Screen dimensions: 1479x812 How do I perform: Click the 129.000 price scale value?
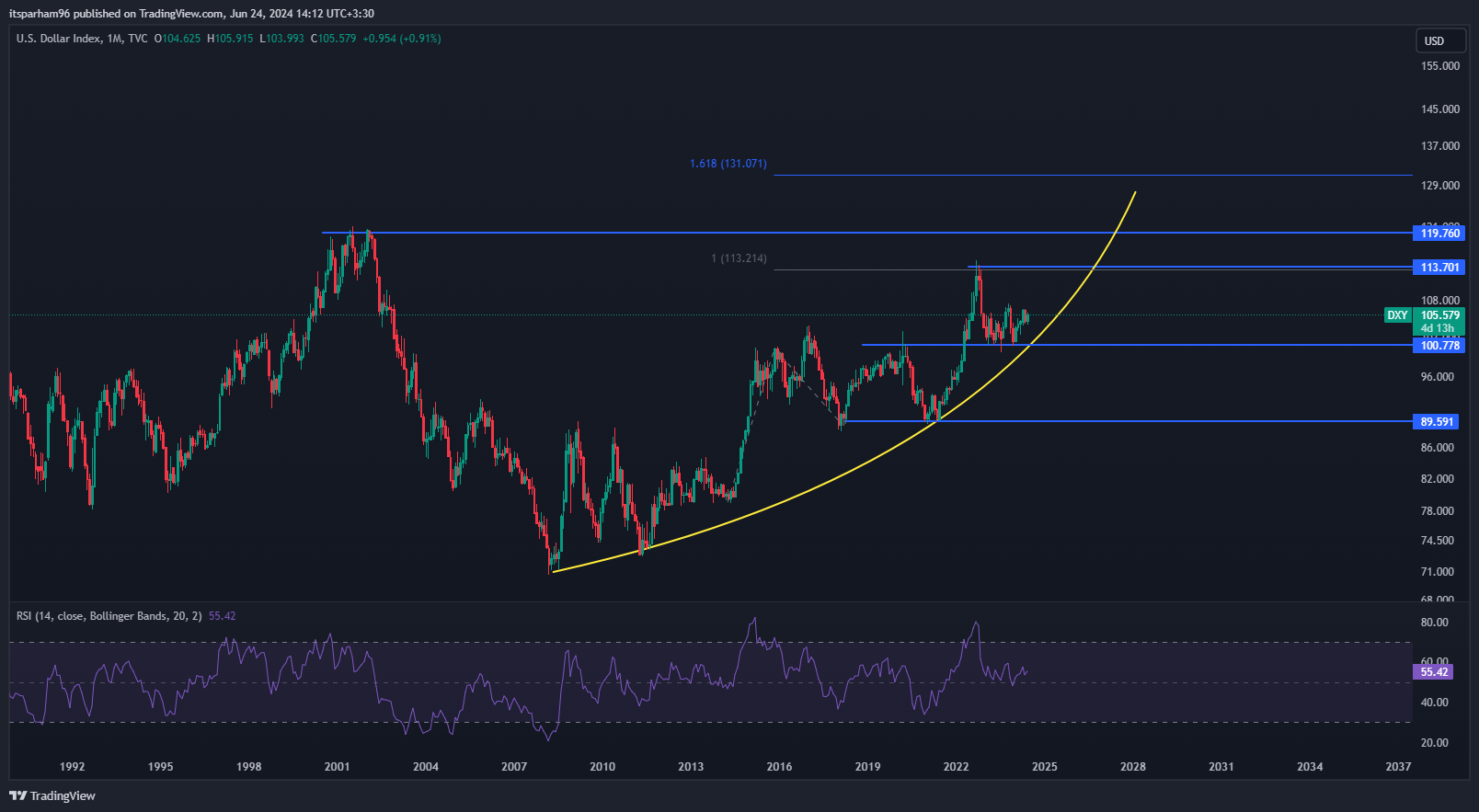coord(1440,186)
